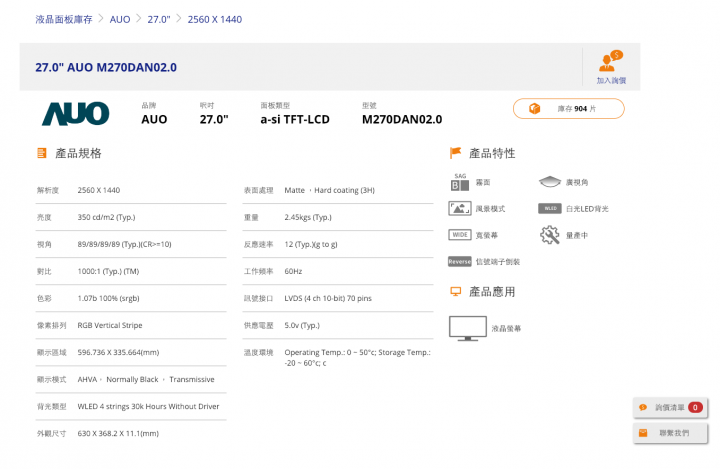Click the WLED 白光LED背光 icon

(x=550, y=209)
